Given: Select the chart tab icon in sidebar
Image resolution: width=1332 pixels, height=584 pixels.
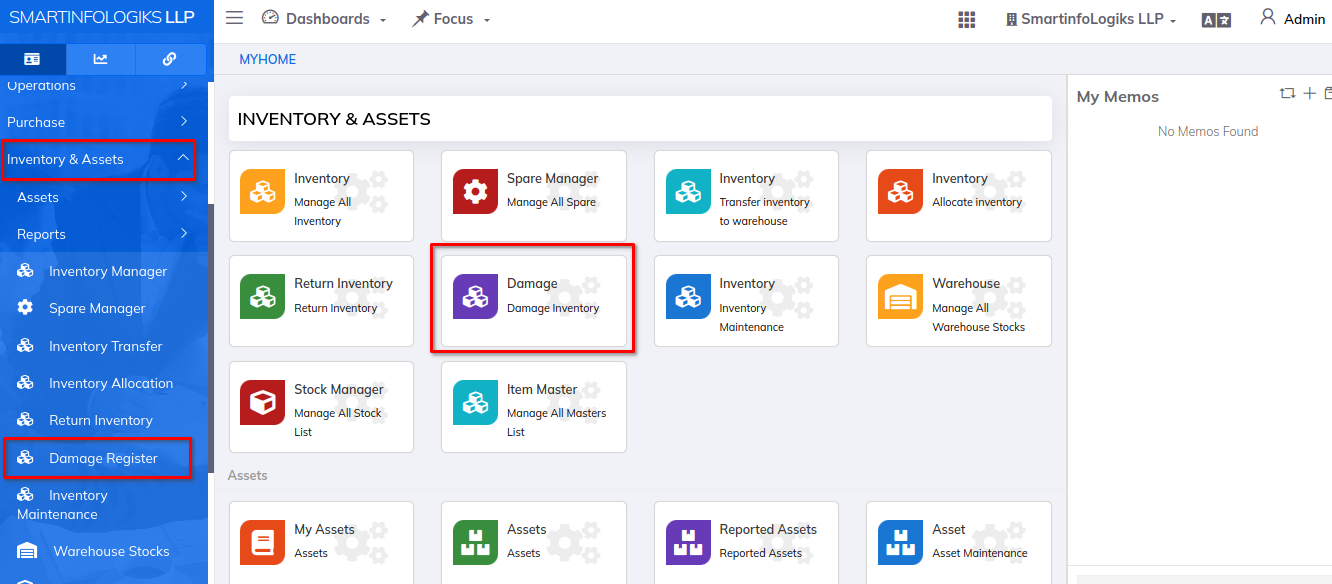Looking at the screenshot, I should click(x=100, y=59).
